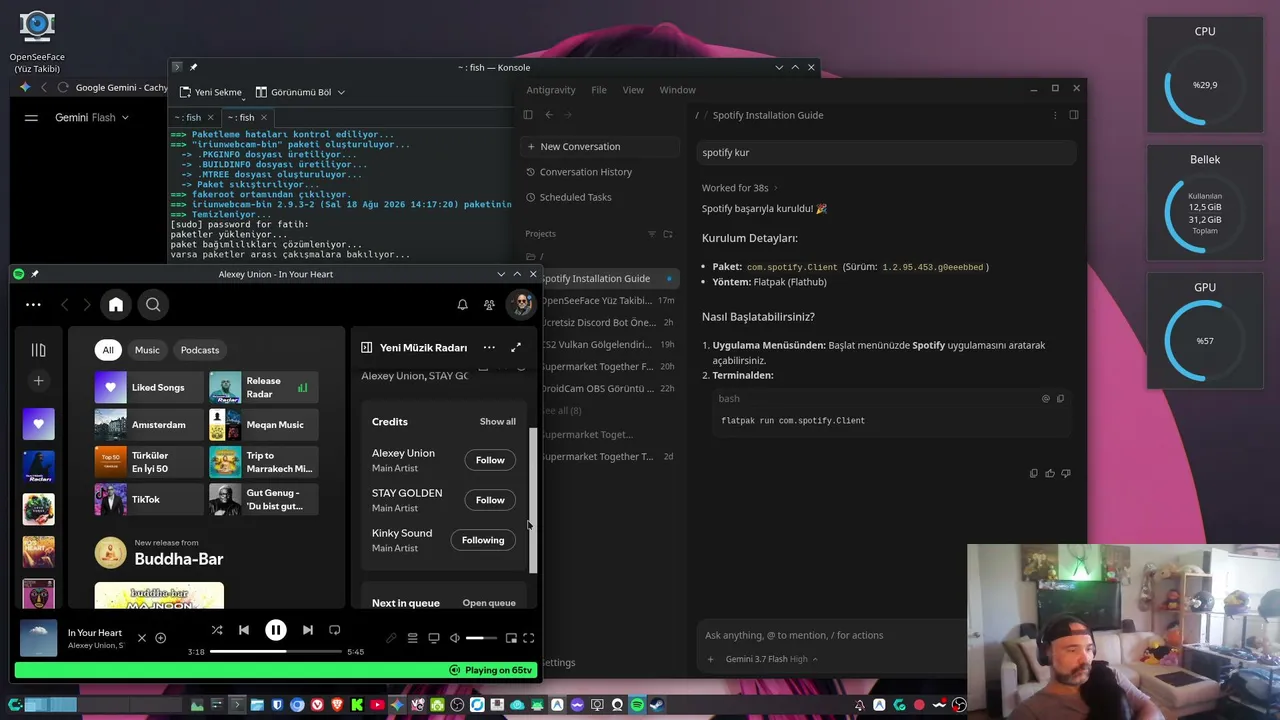1280x720 pixels.
Task: Thumbs up the Antigravity response
Action: coord(1050,473)
